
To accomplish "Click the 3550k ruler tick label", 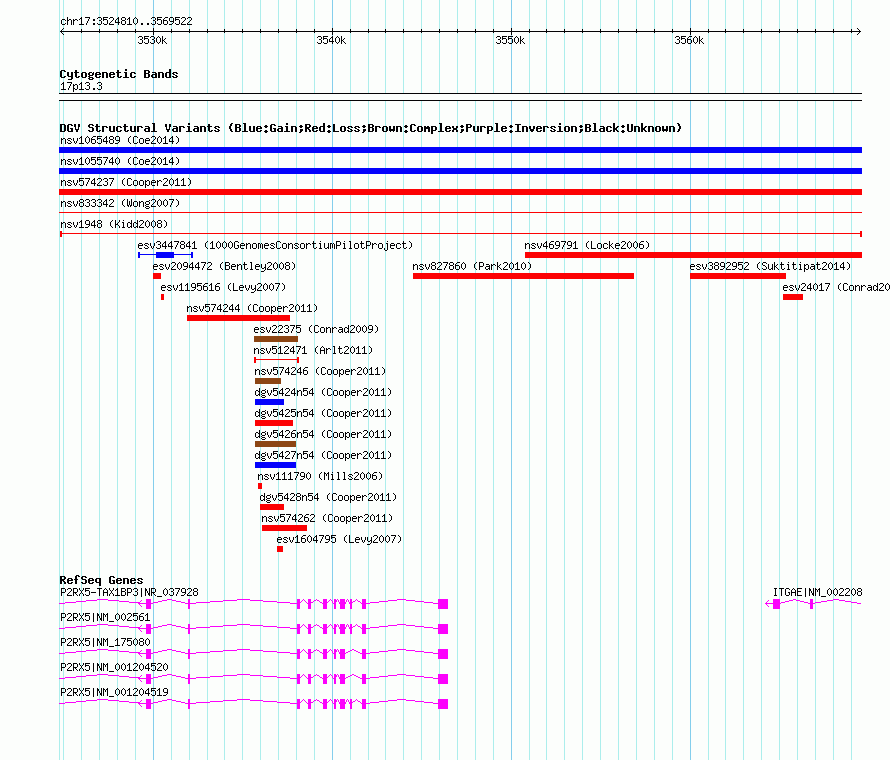I will click(x=510, y=40).
